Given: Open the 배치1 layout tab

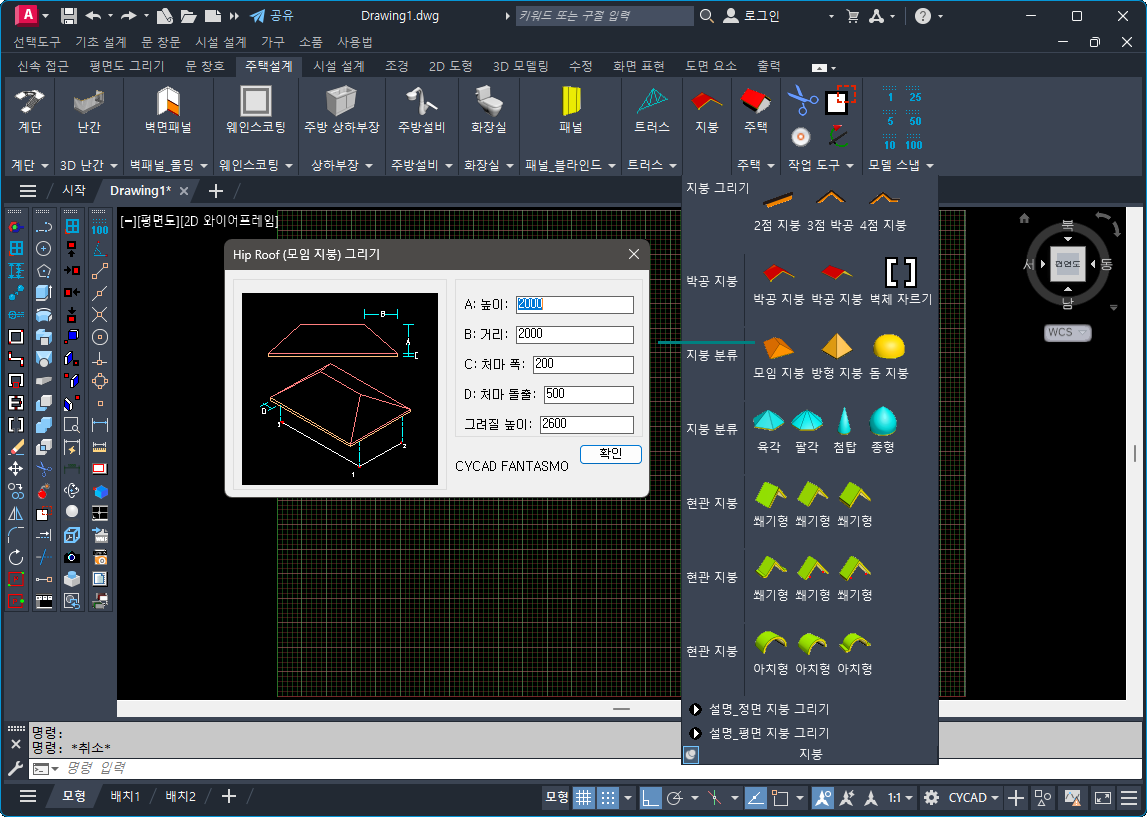Looking at the screenshot, I should coord(125,796).
